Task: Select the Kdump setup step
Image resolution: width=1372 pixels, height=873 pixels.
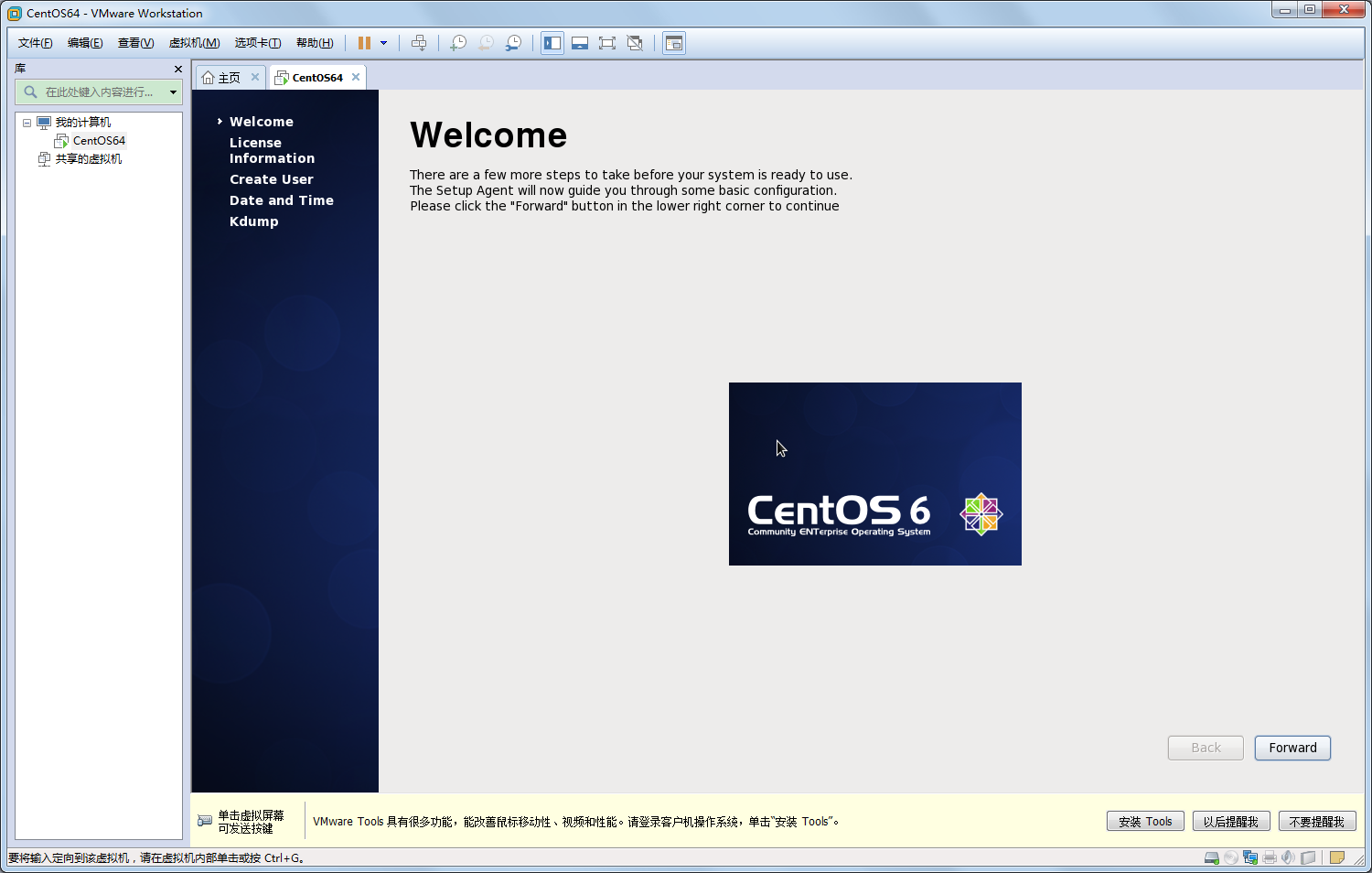Action: coord(254,221)
